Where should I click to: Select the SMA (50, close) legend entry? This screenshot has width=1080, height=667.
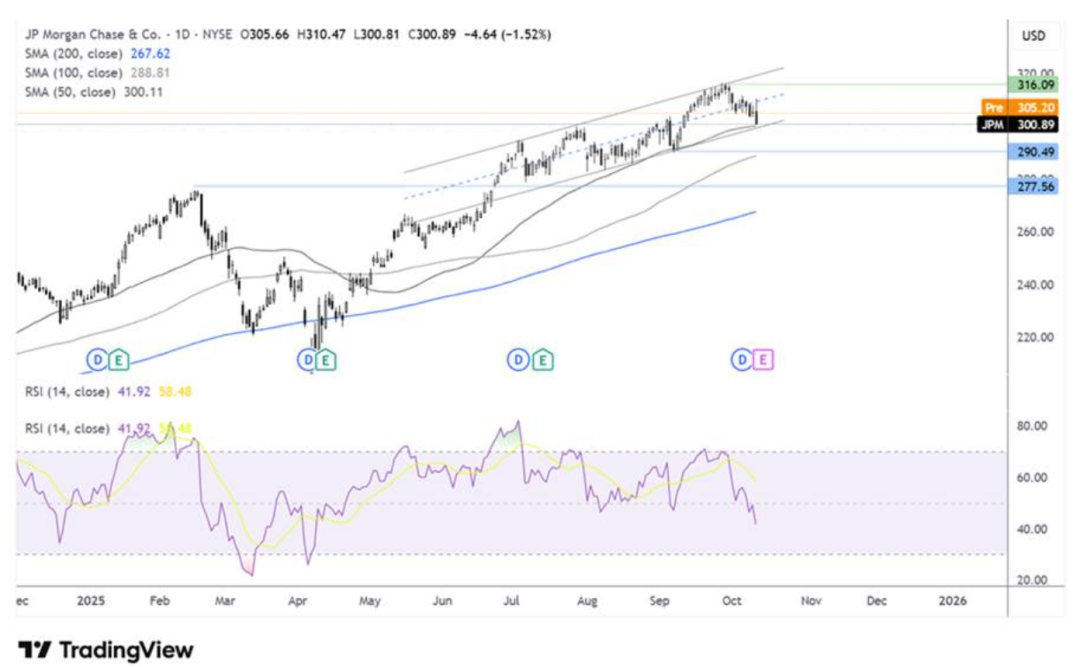pos(70,92)
